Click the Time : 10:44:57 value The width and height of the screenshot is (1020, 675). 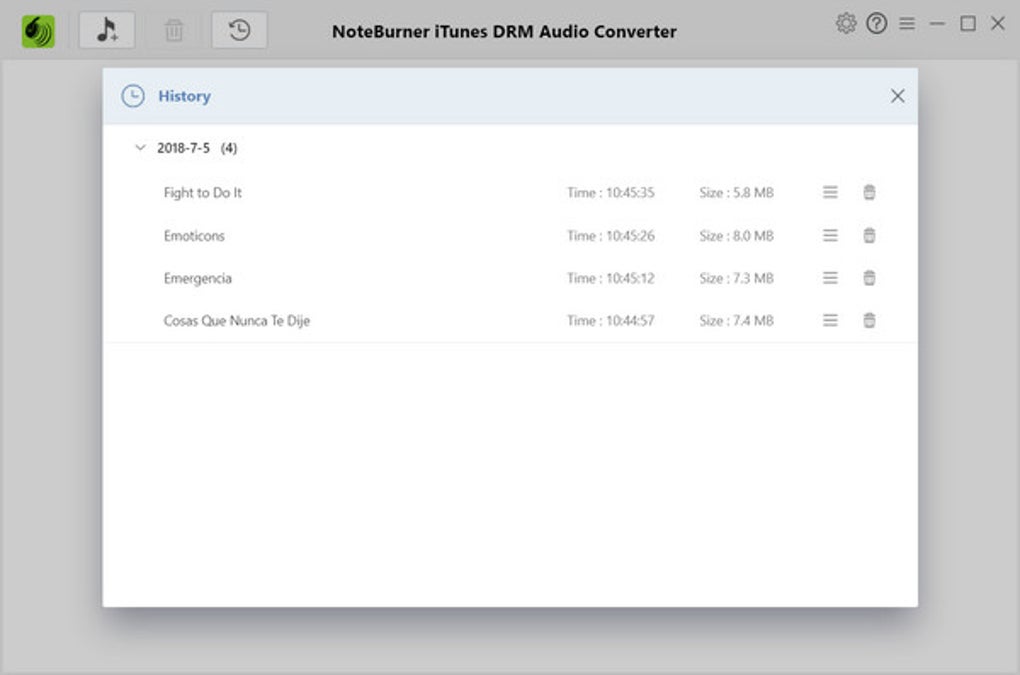611,321
